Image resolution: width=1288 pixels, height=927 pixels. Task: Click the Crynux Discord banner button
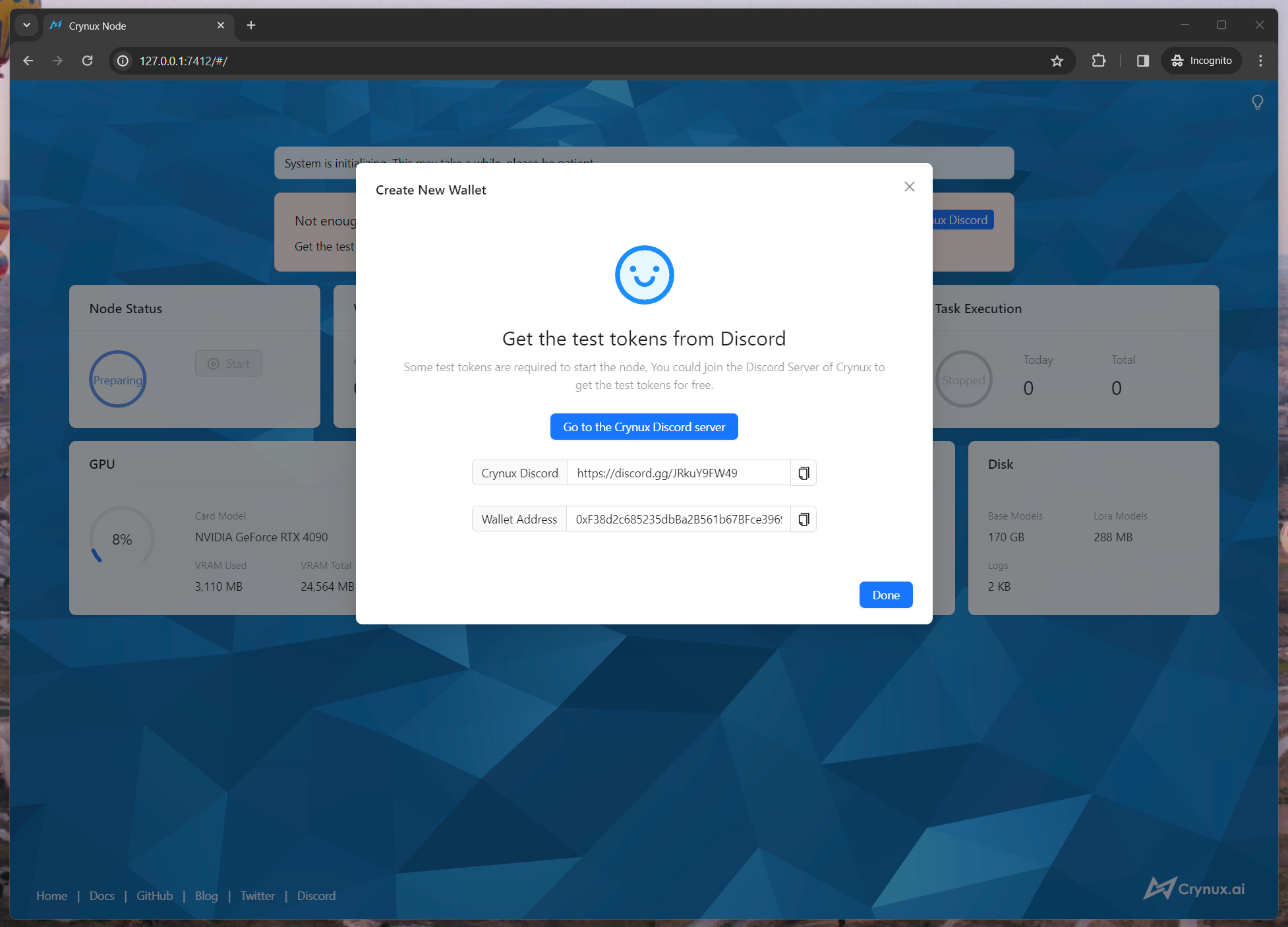pyautogui.click(x=963, y=220)
